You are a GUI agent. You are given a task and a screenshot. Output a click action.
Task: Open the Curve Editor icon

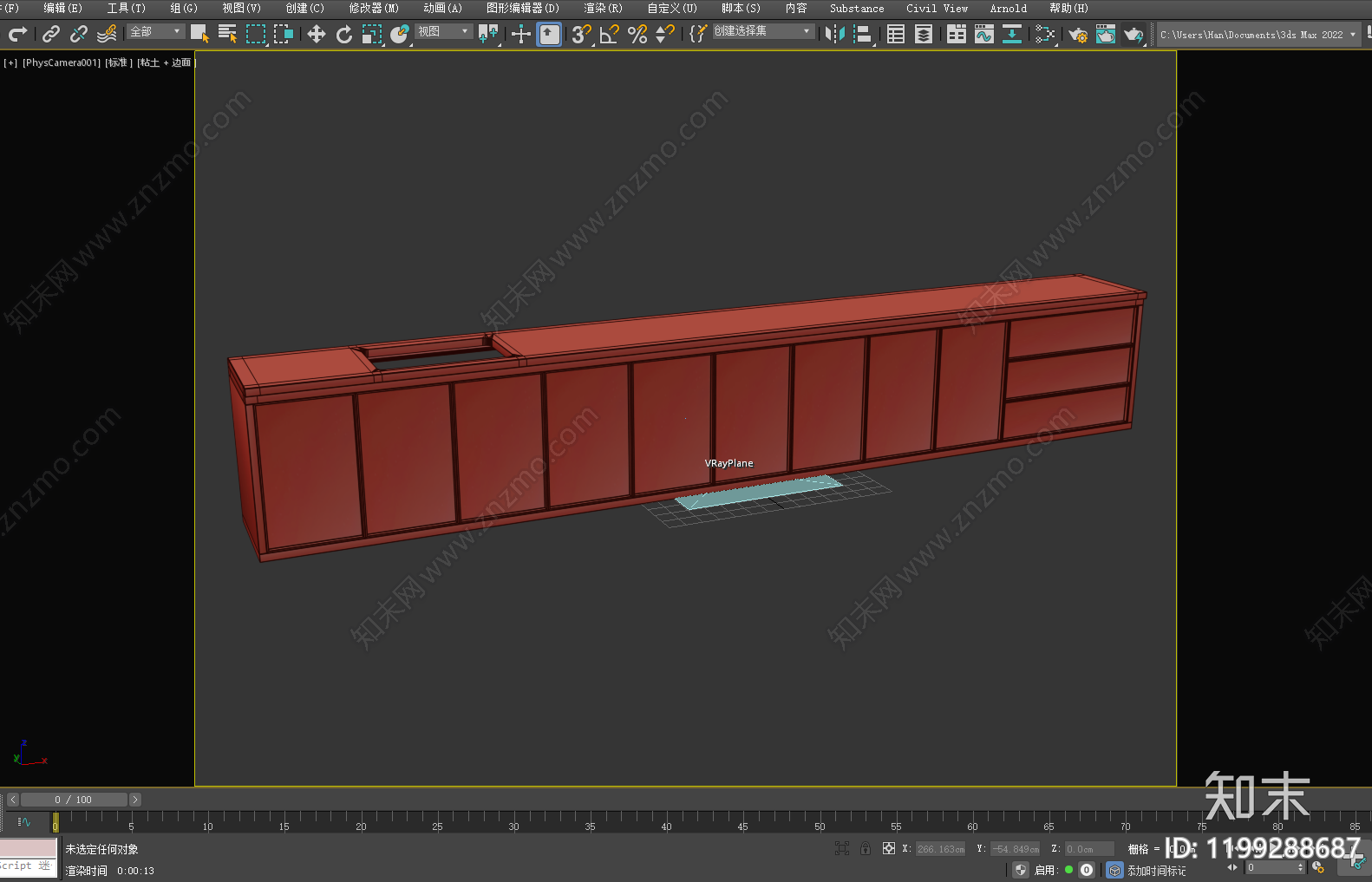[984, 34]
